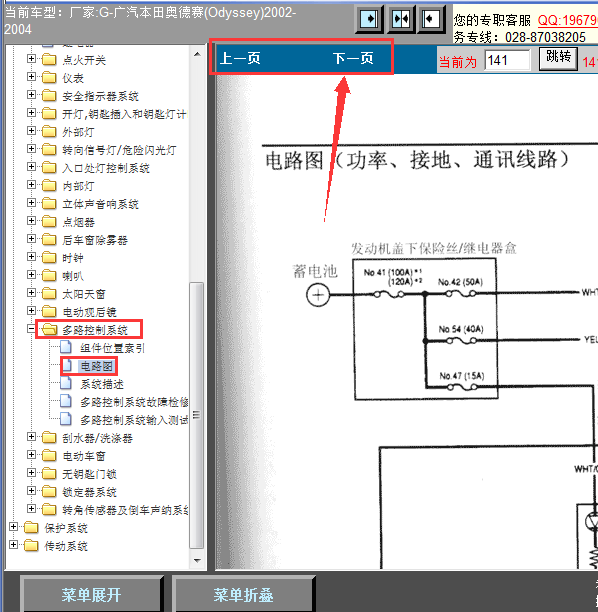
Task: Select the 电动车窗 tree label
Action: (84, 456)
